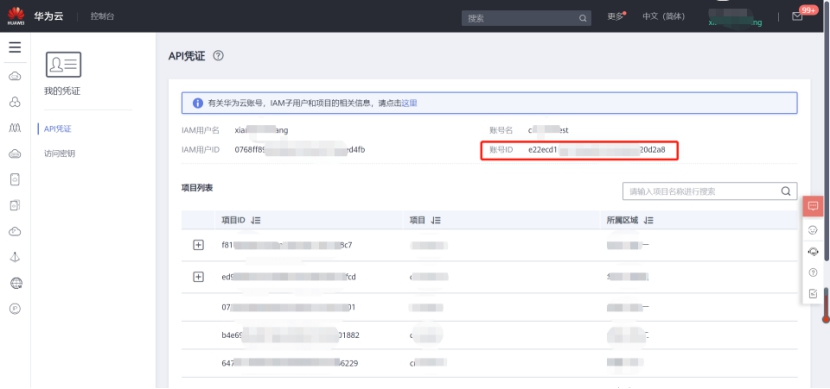Open the 更多 menu
Image resolution: width=830 pixels, height=389 pixels.
coord(616,16)
